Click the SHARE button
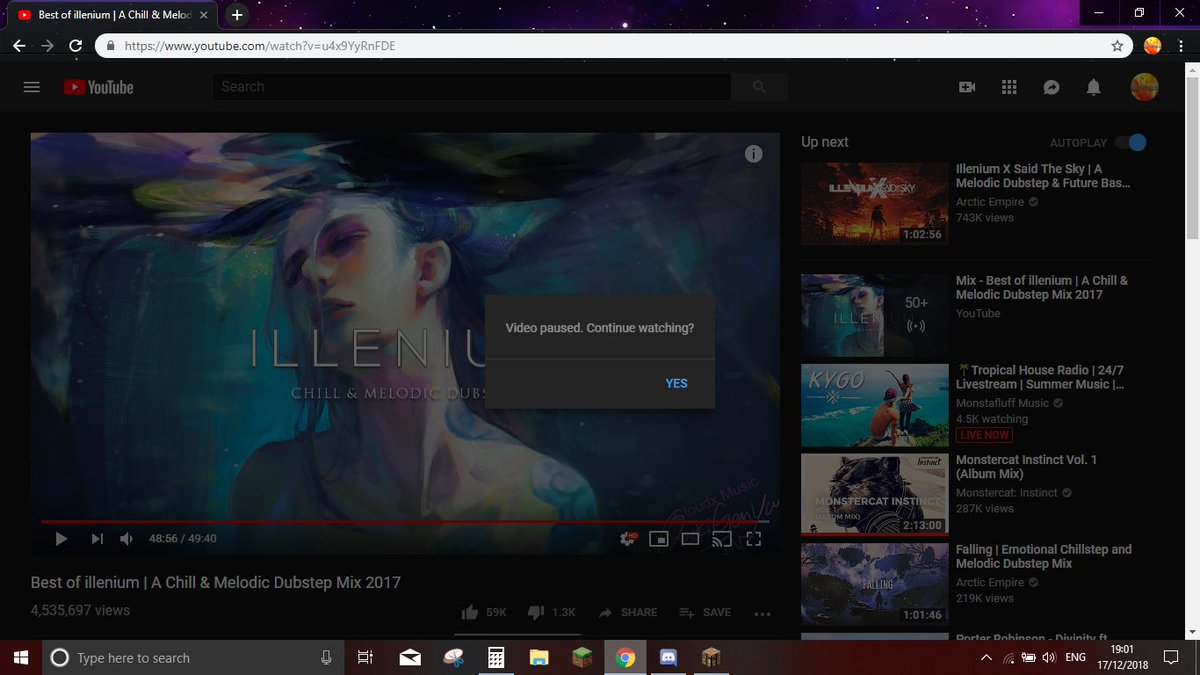Viewport: 1200px width, 675px height. click(628, 612)
